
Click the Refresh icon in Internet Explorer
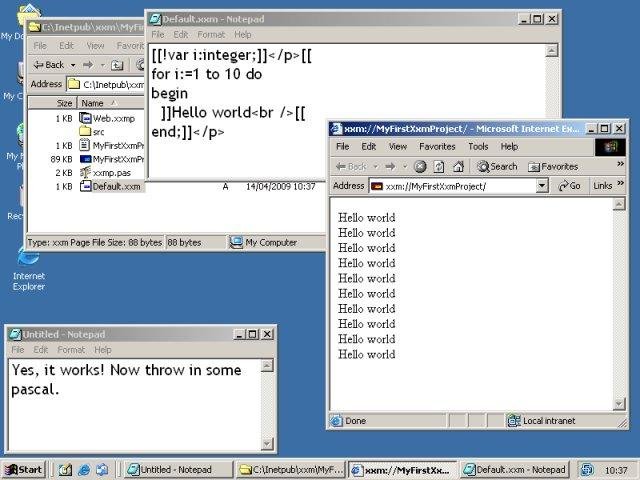click(x=439, y=167)
